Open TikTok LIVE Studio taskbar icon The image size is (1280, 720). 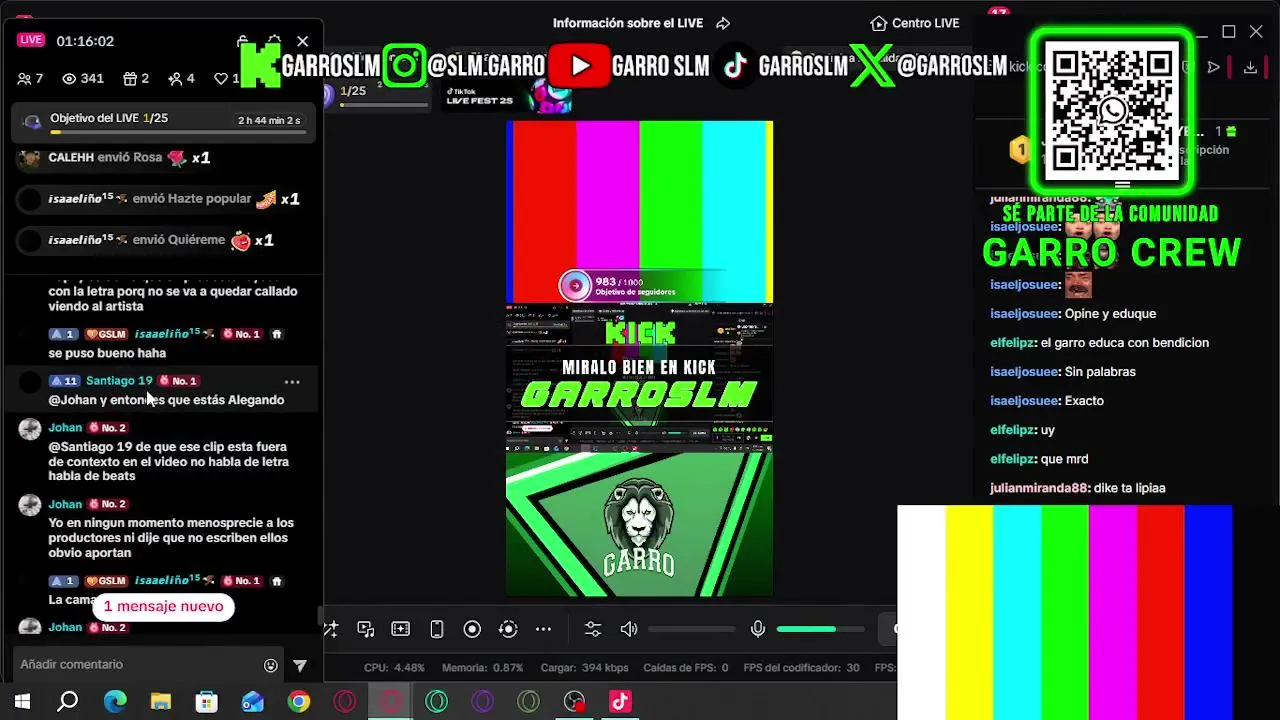tap(620, 702)
